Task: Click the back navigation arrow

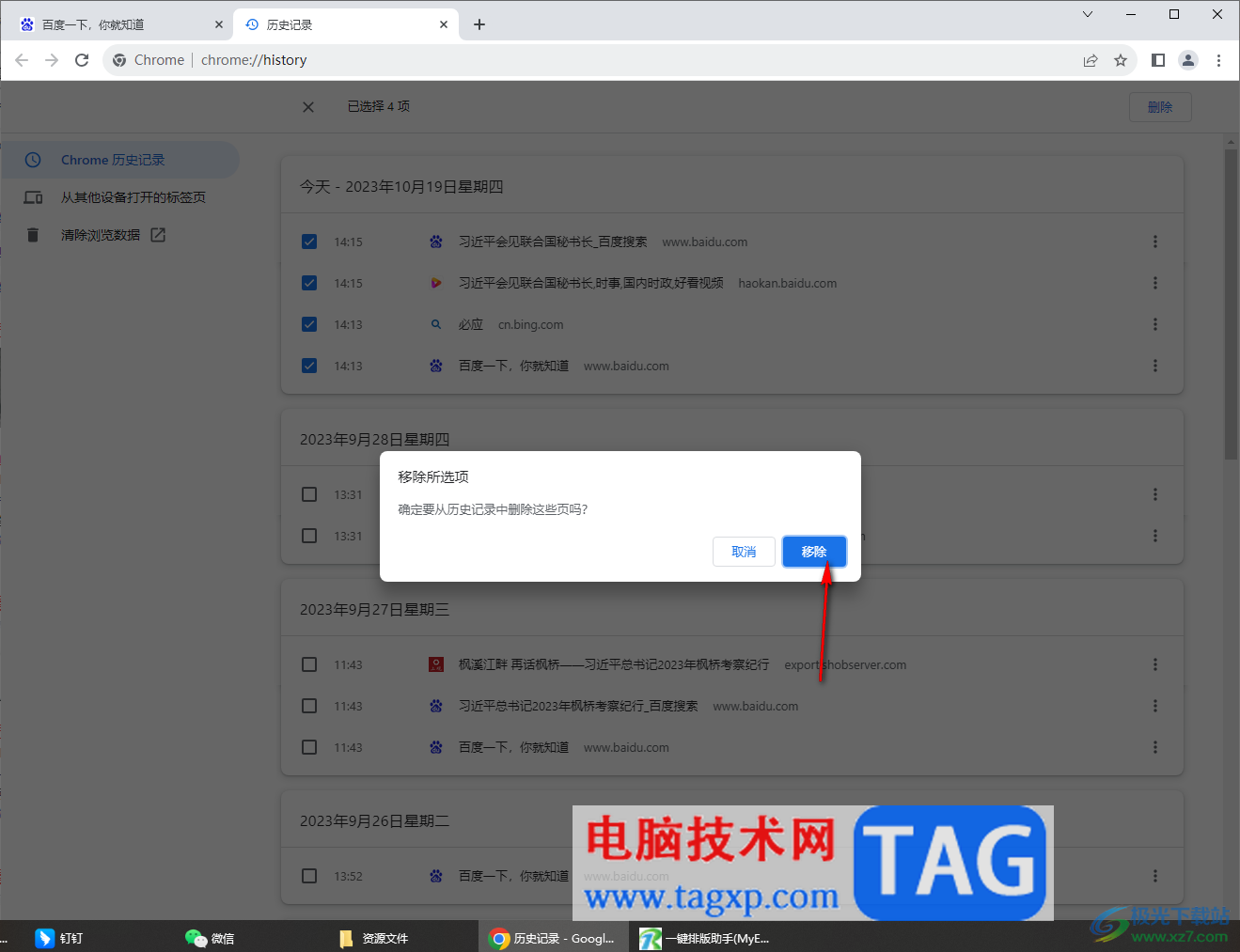Action: tap(22, 59)
